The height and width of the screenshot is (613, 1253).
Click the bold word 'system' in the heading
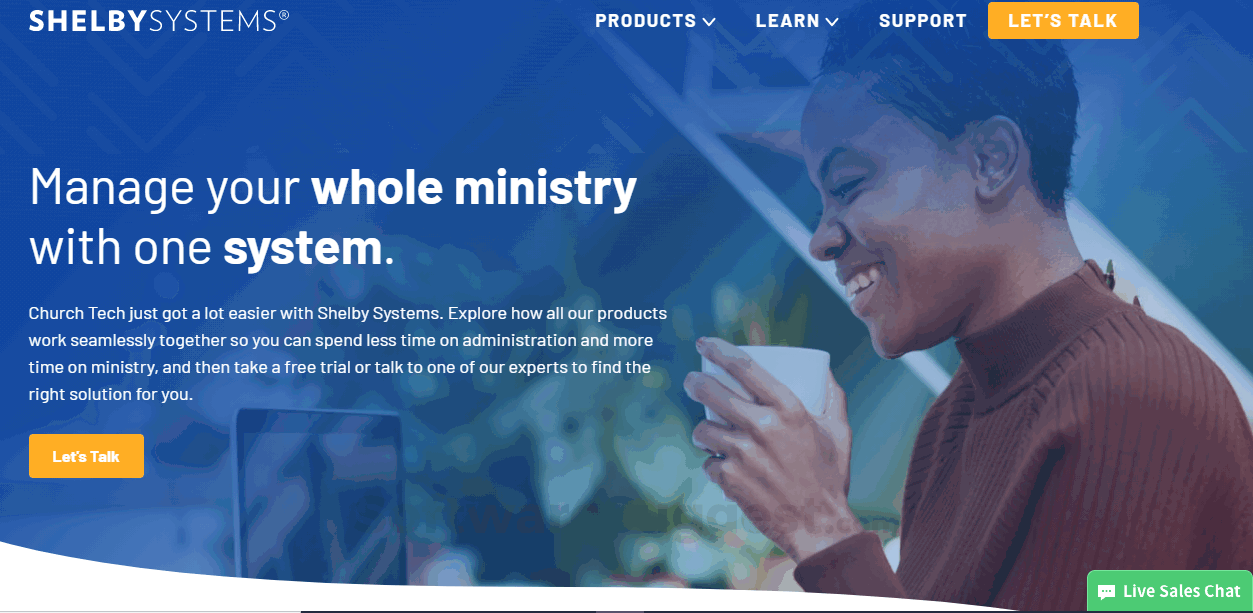click(x=302, y=247)
